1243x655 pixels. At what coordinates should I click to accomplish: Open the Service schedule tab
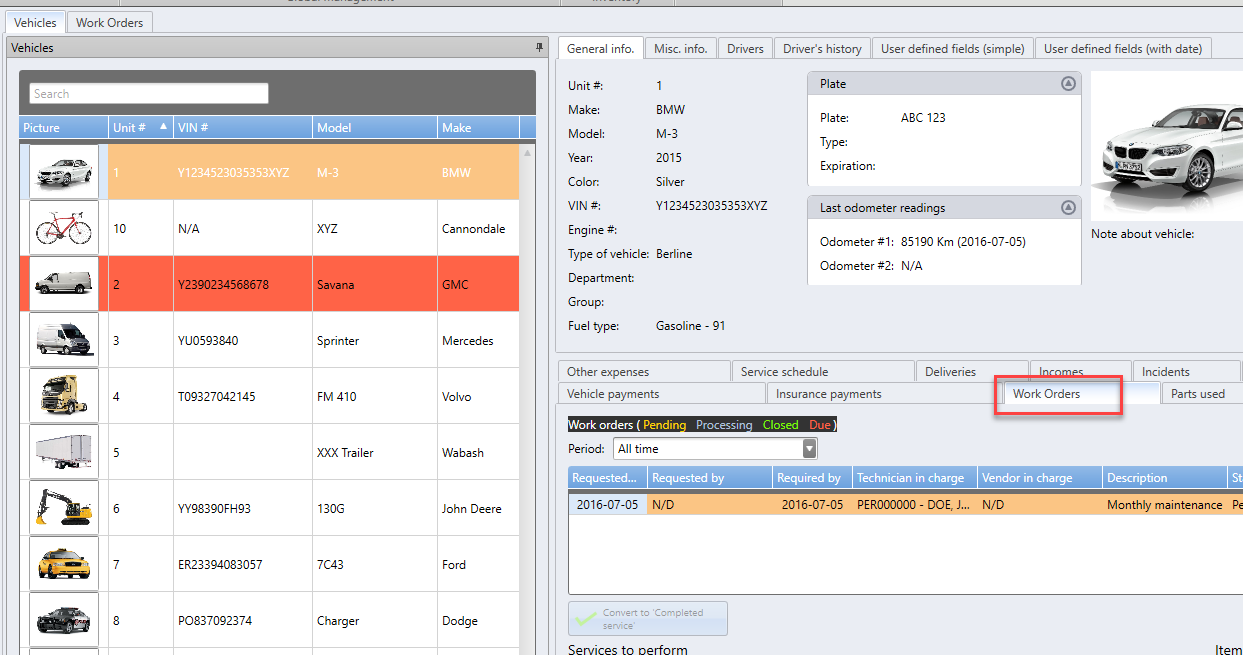pyautogui.click(x=823, y=371)
